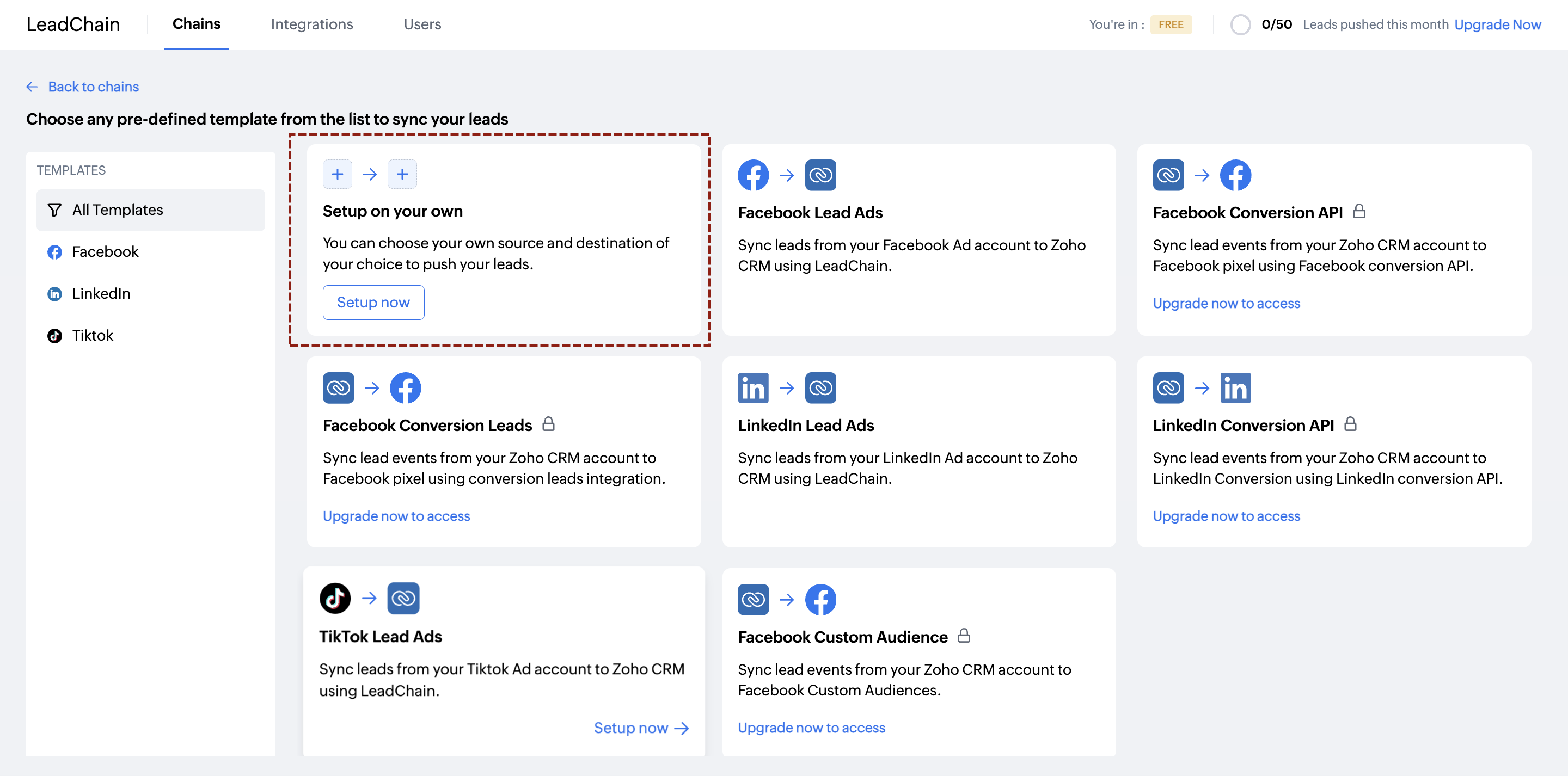Filter templates by LinkedIn
This screenshot has height=776, width=1568.
click(x=101, y=294)
